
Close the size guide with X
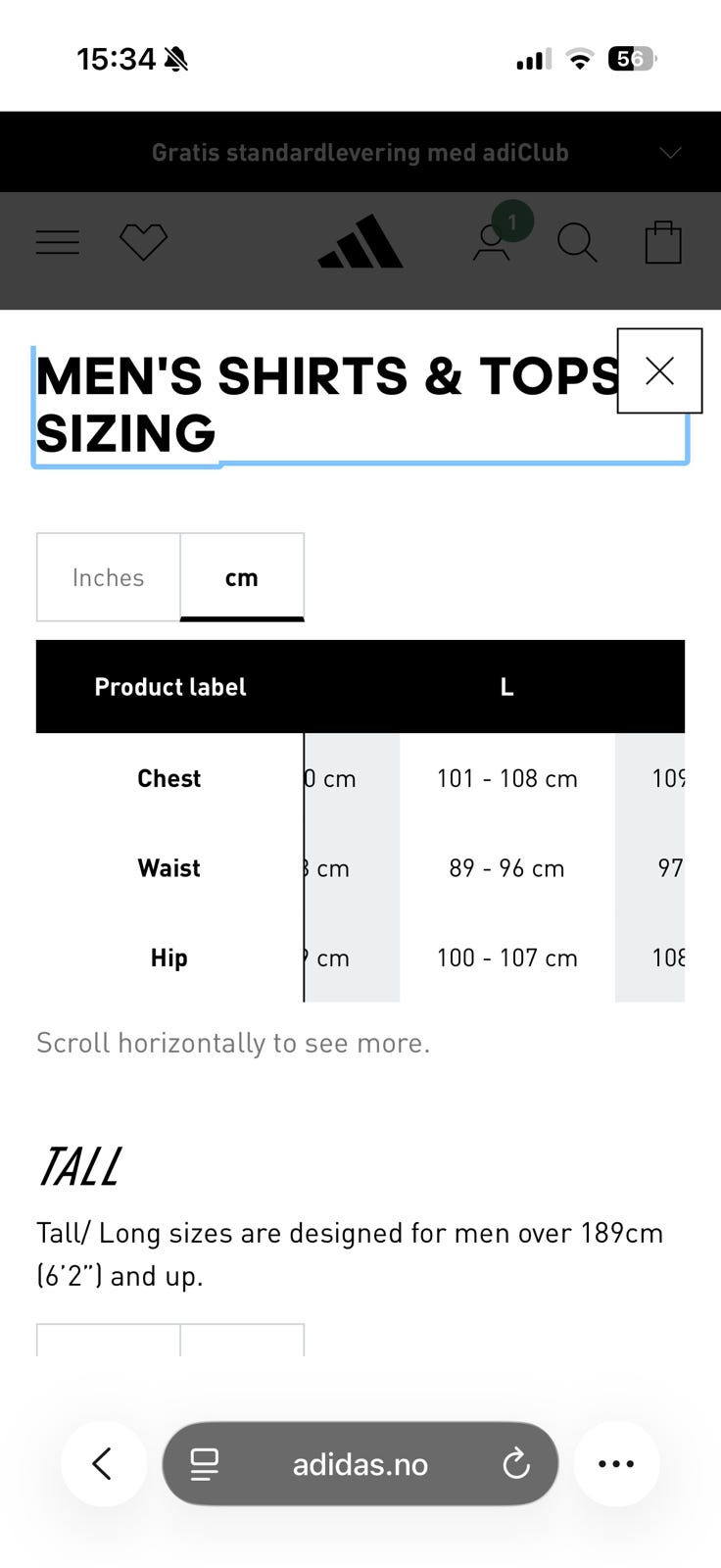[659, 371]
